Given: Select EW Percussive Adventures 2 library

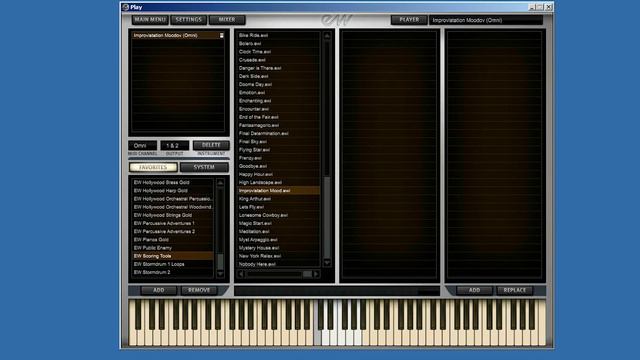Looking at the screenshot, I should (x=173, y=231).
